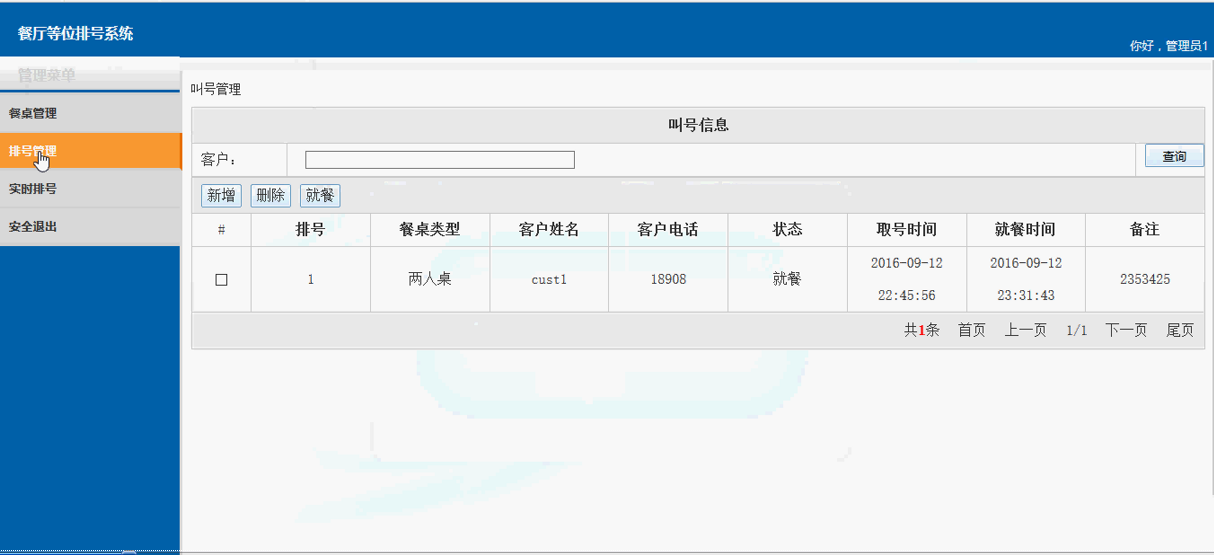Click the 就餐 status cell

[x=787, y=279]
